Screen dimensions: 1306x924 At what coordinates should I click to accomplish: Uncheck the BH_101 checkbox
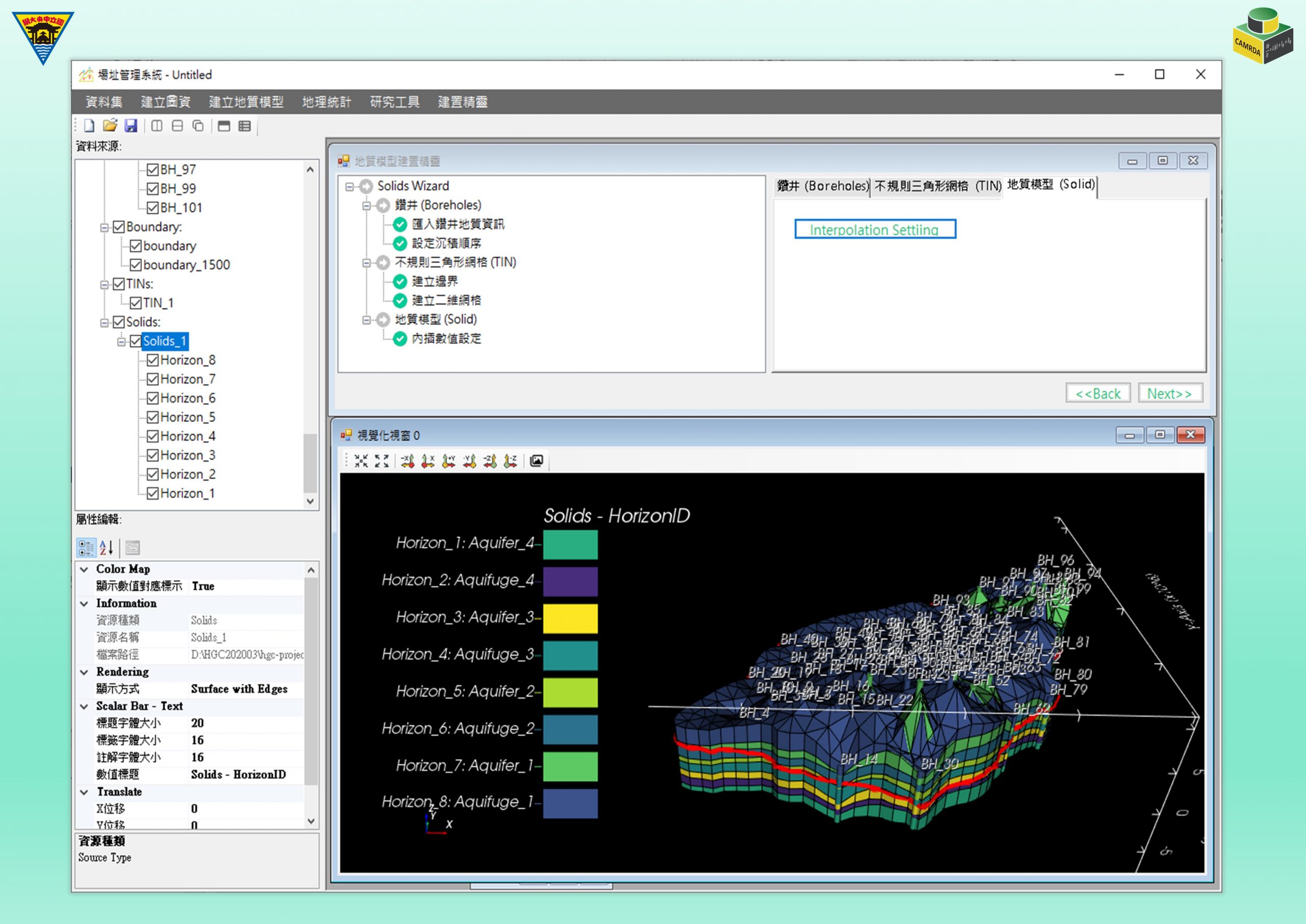pos(153,208)
